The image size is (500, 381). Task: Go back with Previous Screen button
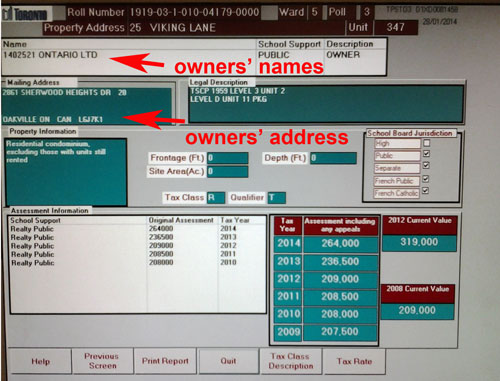point(102,361)
